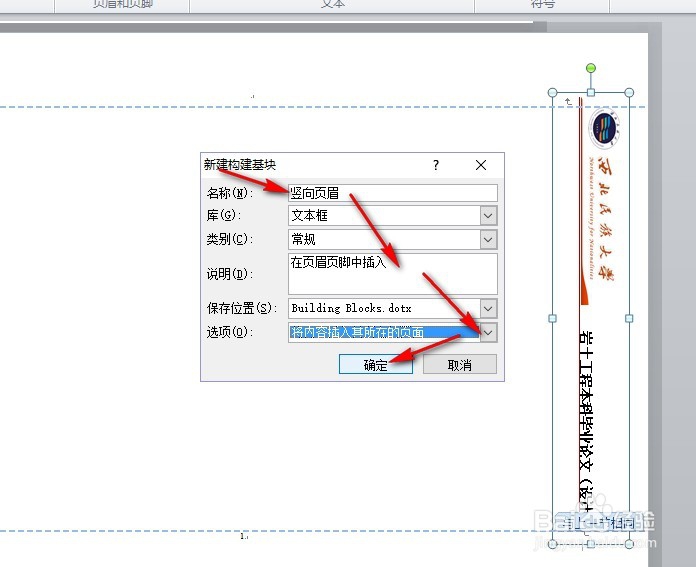696x567 pixels.
Task: Open the 库 gallery dropdown arrow
Action: click(488, 216)
